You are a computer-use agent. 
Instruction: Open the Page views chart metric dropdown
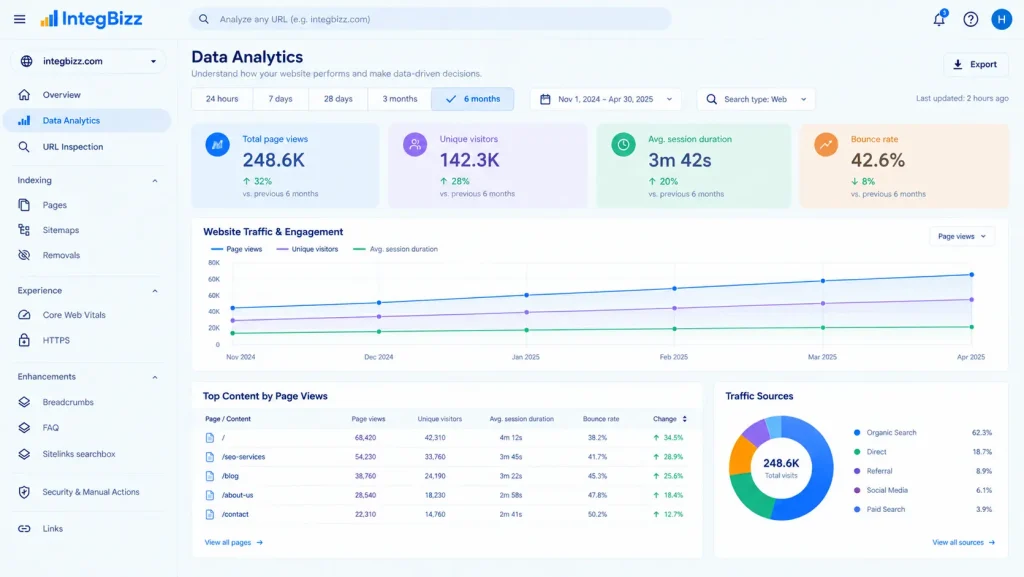tap(962, 236)
